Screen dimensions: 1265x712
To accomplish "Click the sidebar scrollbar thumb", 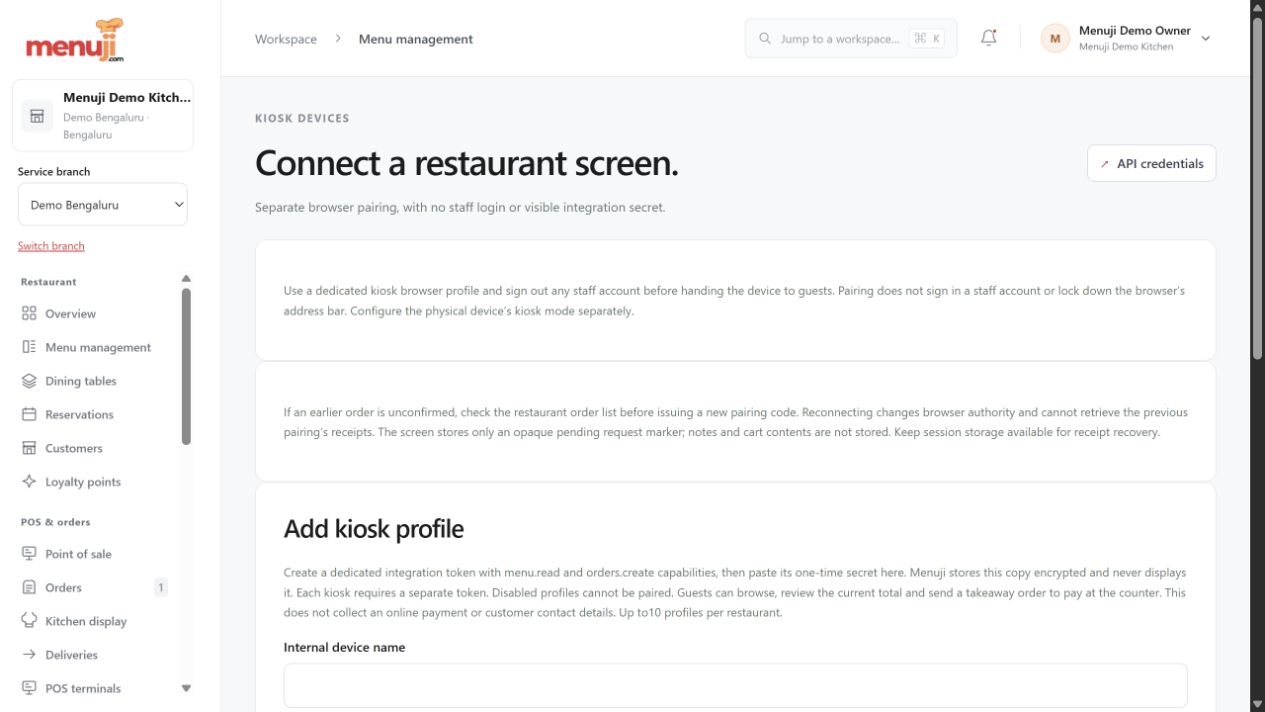I will pos(186,366).
